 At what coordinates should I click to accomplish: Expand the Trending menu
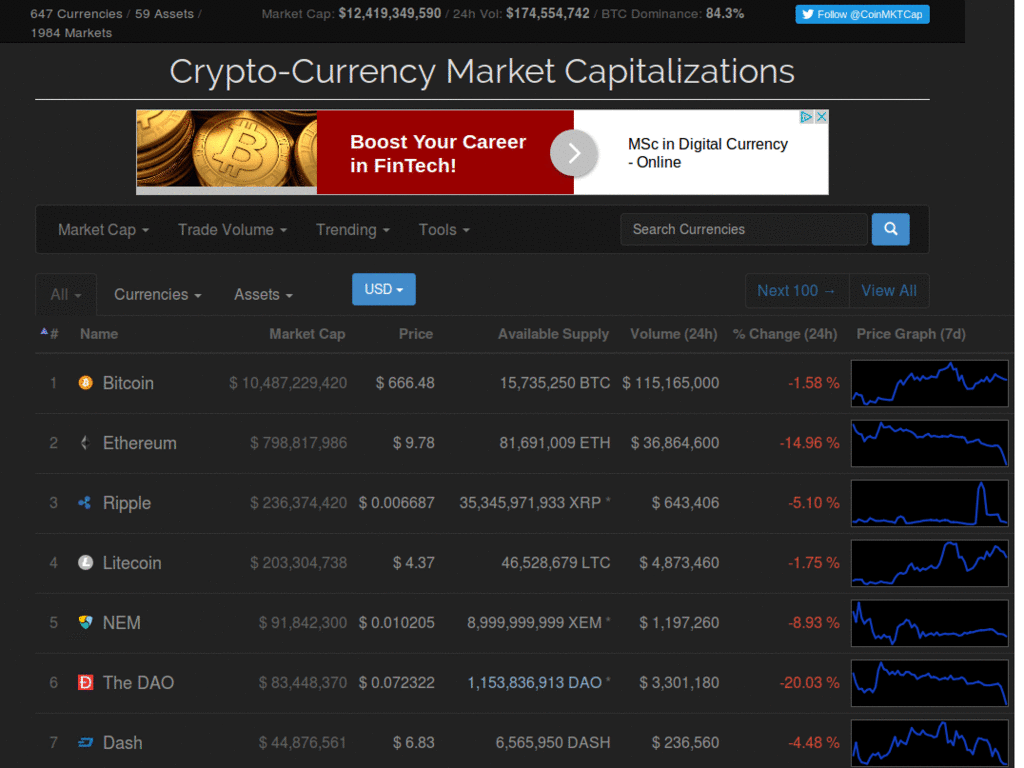point(353,230)
